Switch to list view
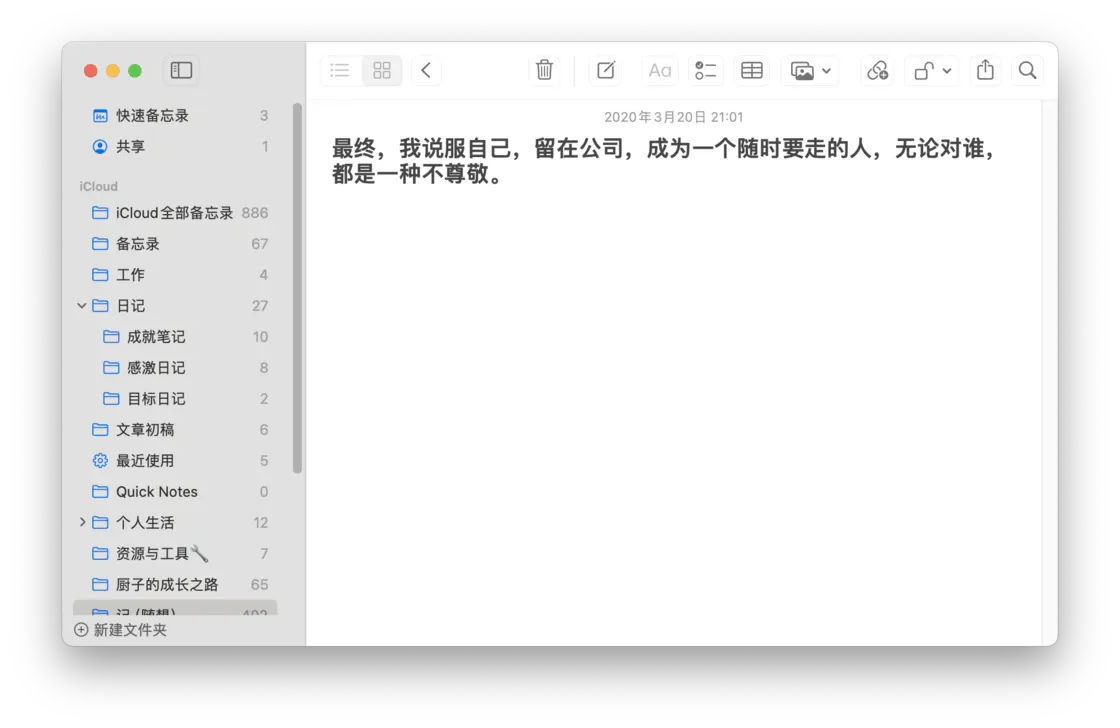Viewport: 1120px width, 728px height. coord(339,70)
